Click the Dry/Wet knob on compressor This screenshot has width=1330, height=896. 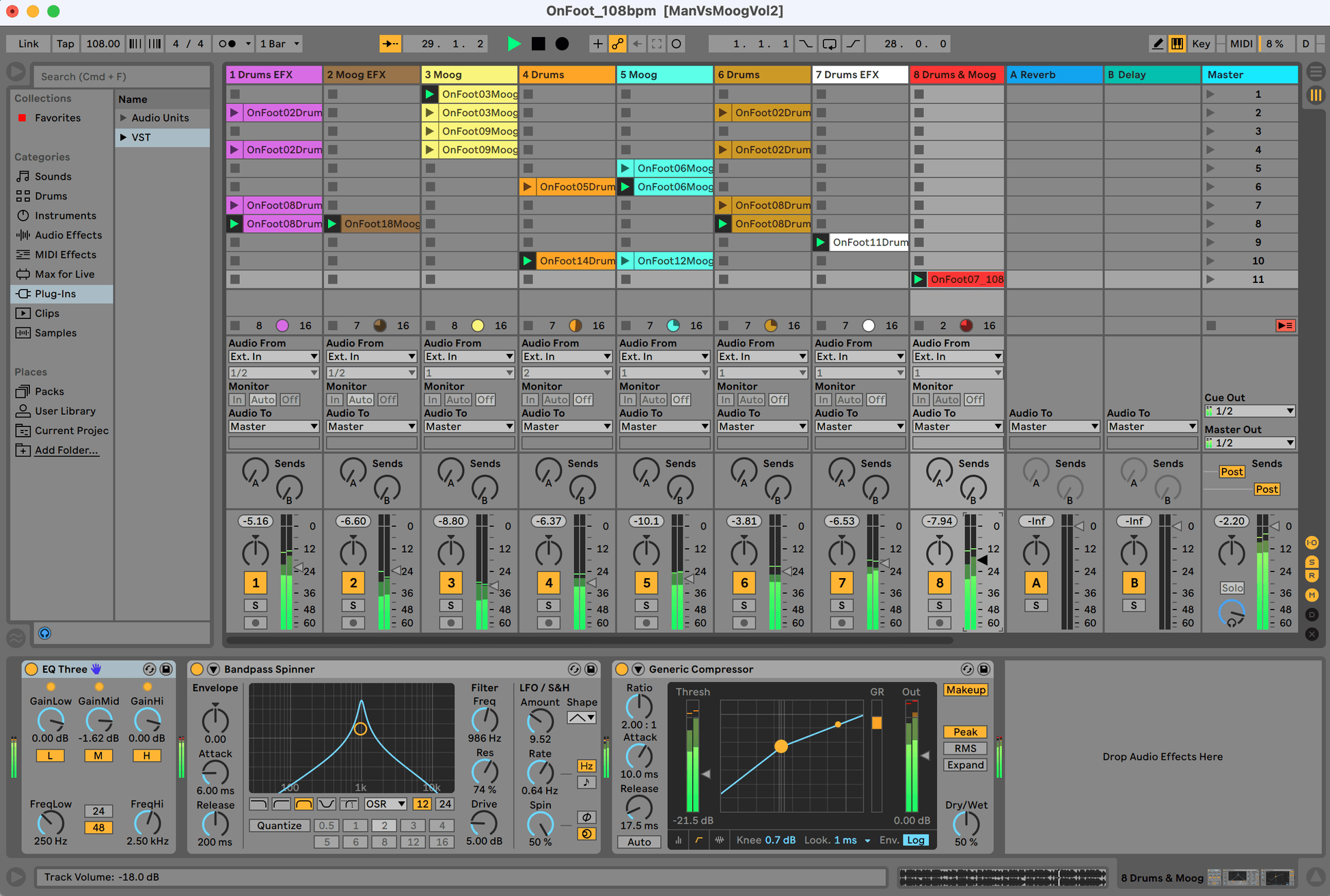(965, 824)
